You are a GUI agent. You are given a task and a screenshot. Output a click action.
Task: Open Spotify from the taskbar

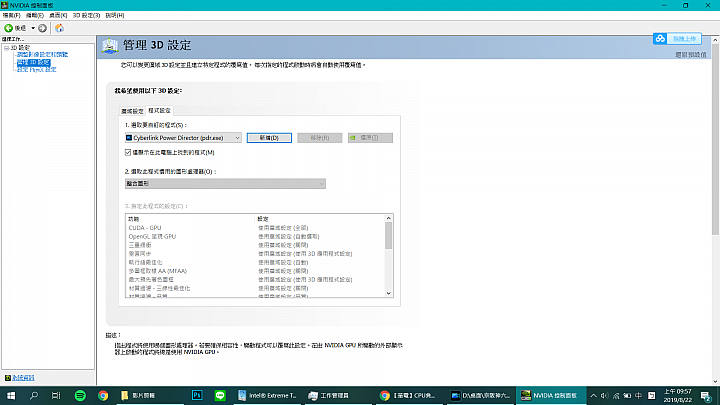[x=80, y=395]
